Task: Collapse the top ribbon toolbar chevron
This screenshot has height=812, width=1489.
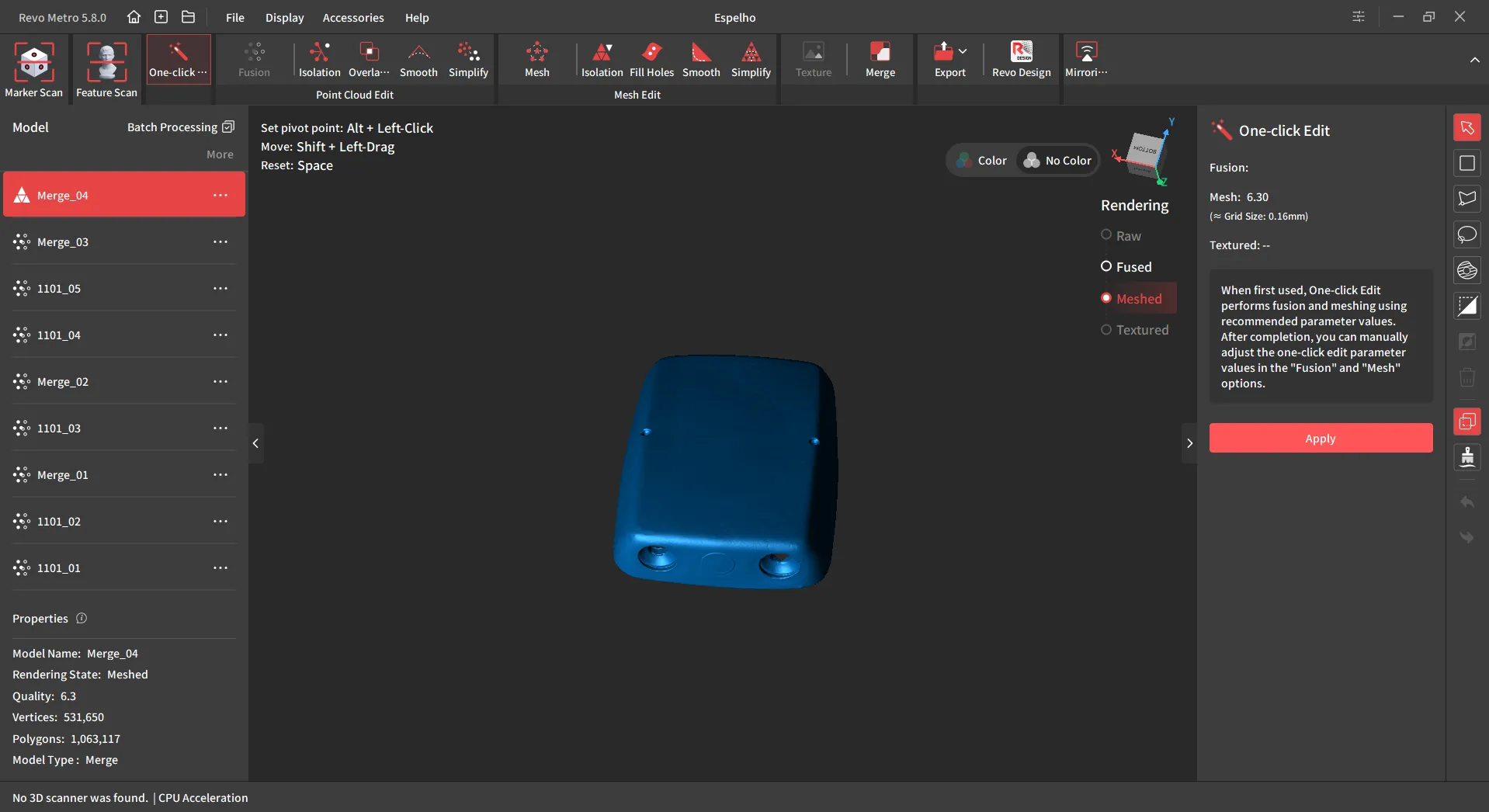Action: (x=1474, y=60)
